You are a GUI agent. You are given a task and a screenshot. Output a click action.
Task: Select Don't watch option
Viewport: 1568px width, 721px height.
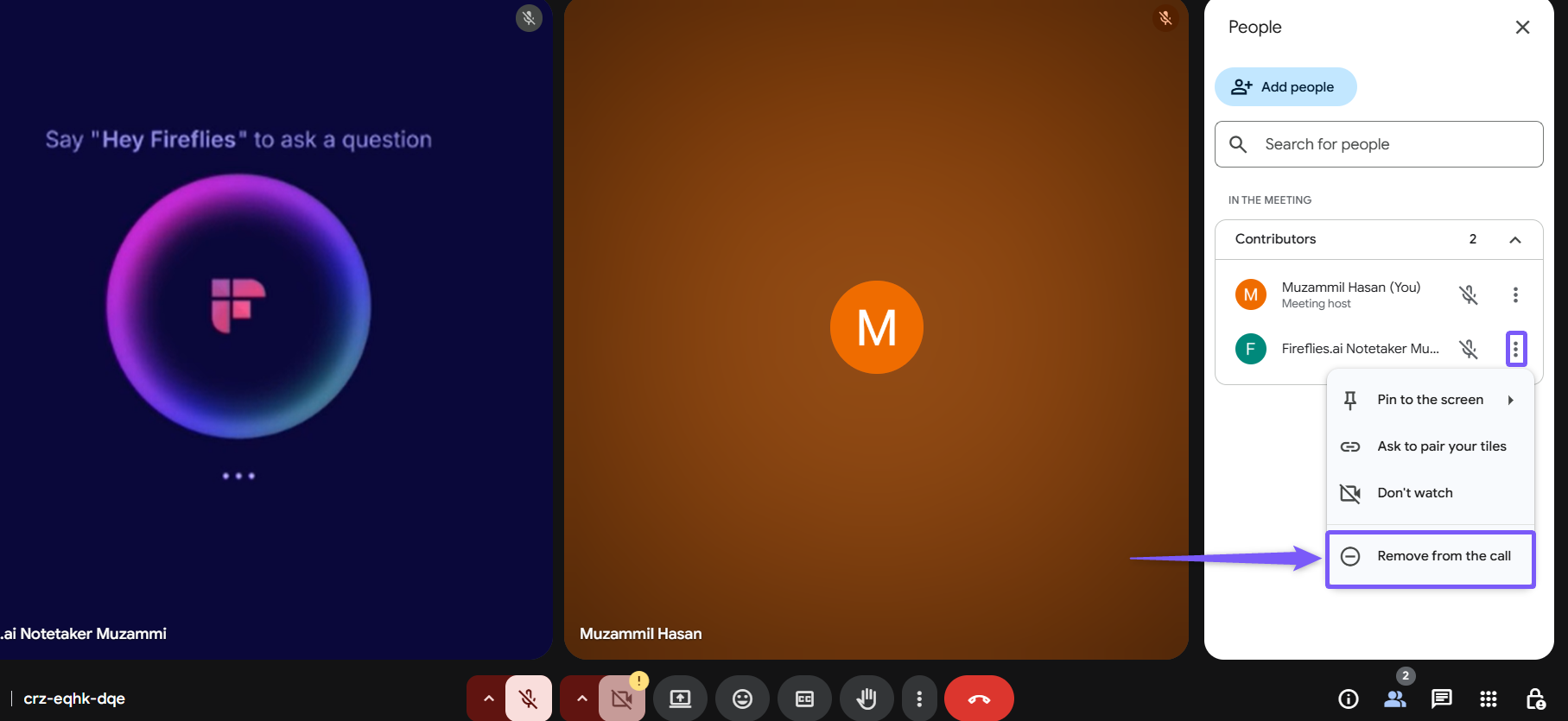click(1431, 493)
